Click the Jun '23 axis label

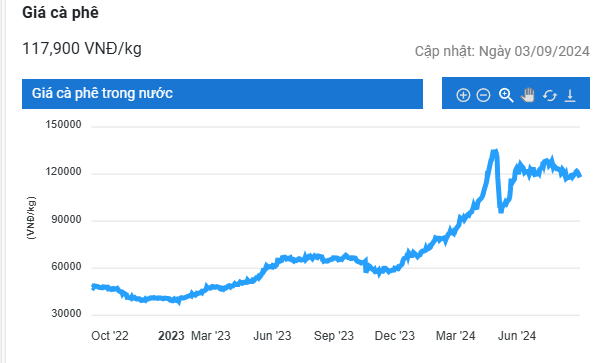(272, 336)
